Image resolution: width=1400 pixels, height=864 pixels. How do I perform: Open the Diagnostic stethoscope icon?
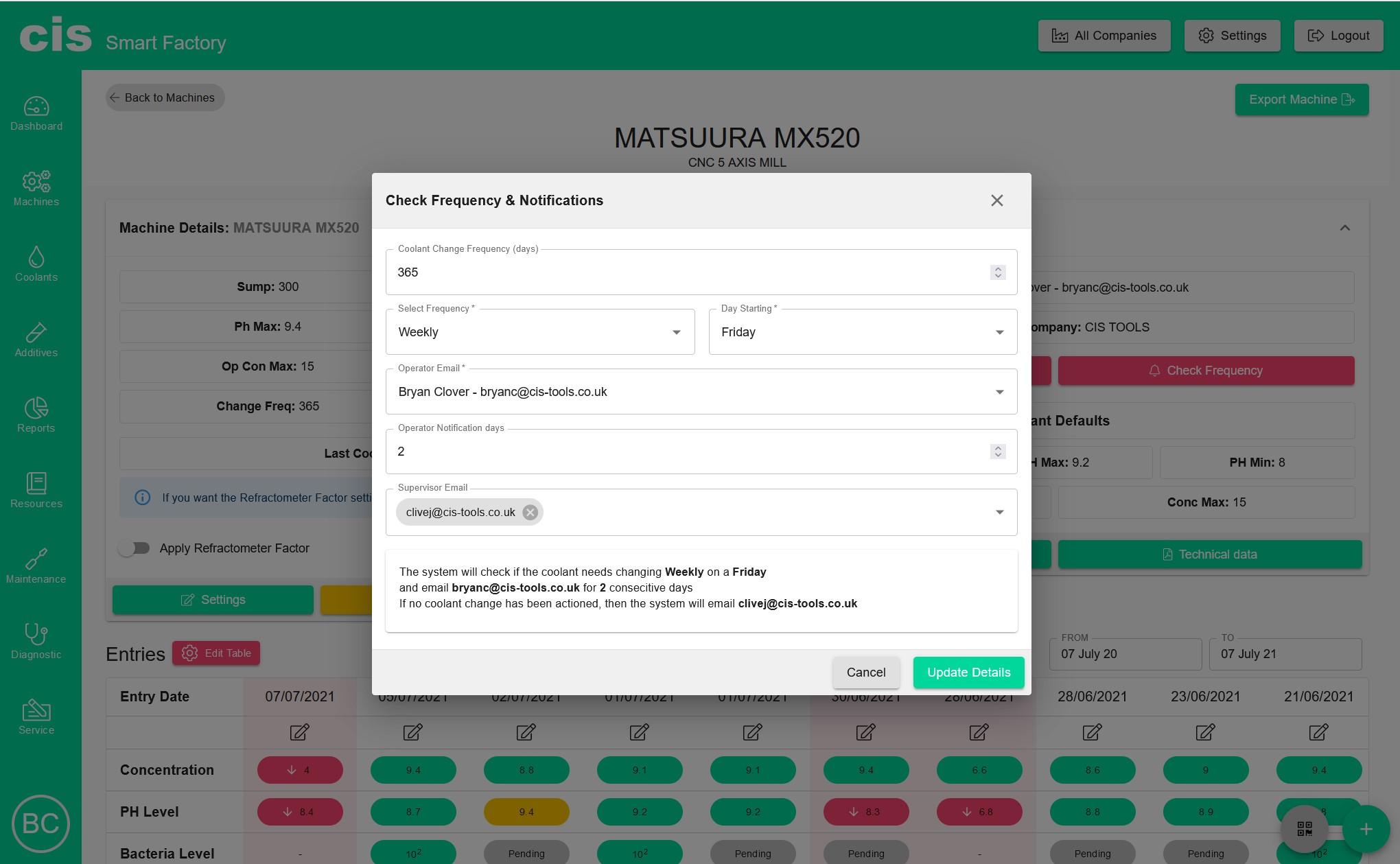click(36, 642)
